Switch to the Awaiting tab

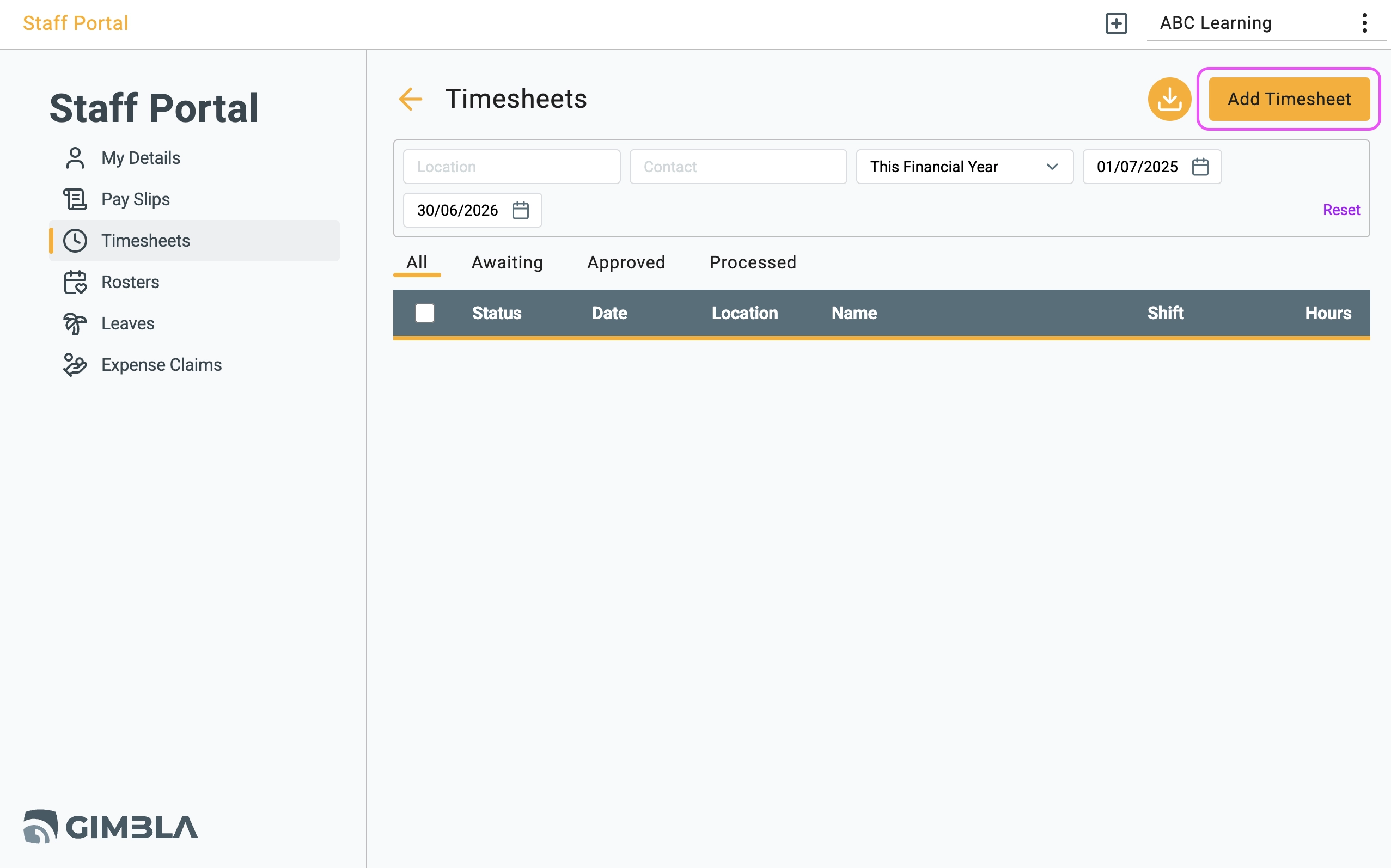(508, 262)
